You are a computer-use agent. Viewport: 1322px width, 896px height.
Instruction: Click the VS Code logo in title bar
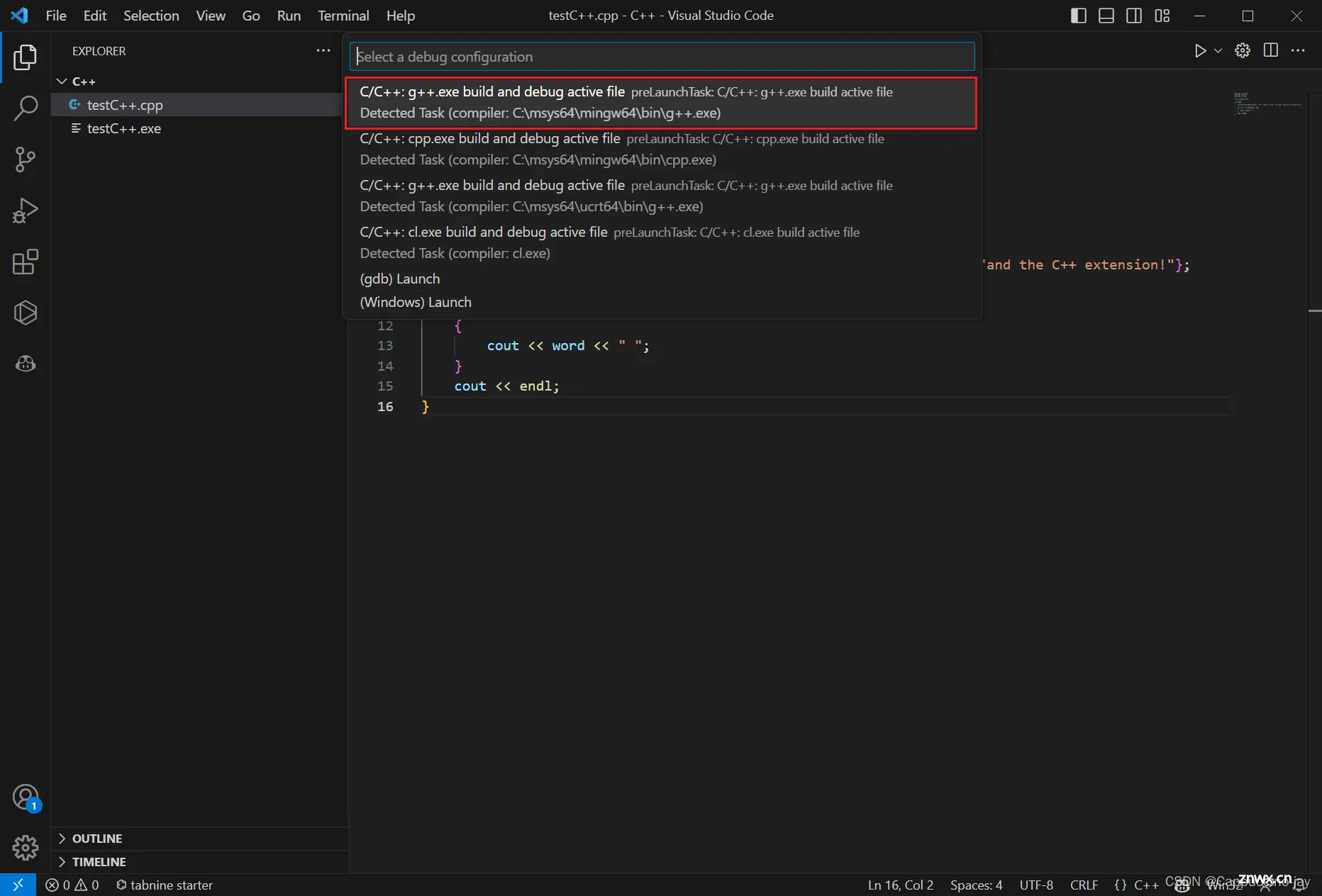coord(19,16)
